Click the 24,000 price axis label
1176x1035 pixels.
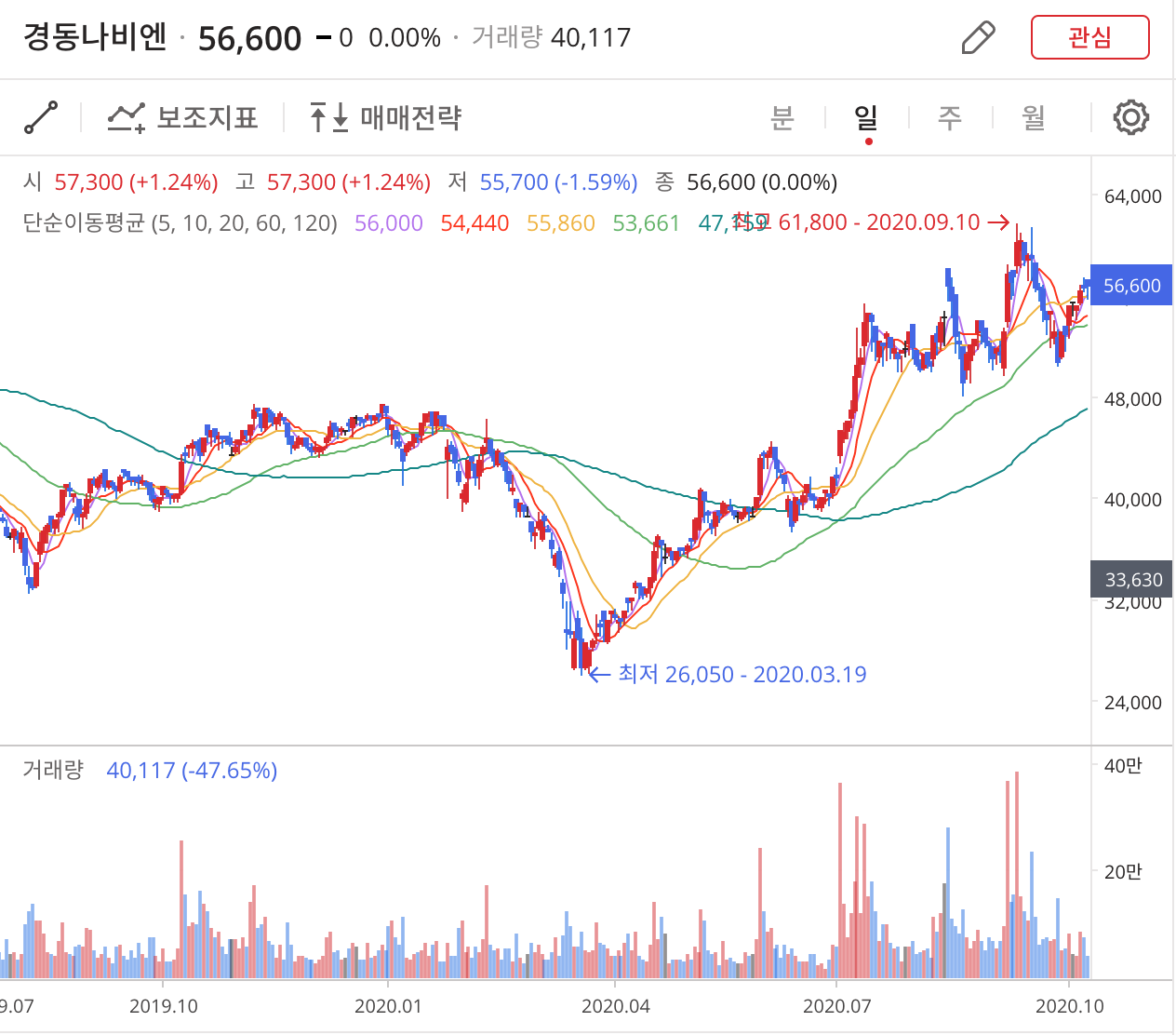(1132, 703)
